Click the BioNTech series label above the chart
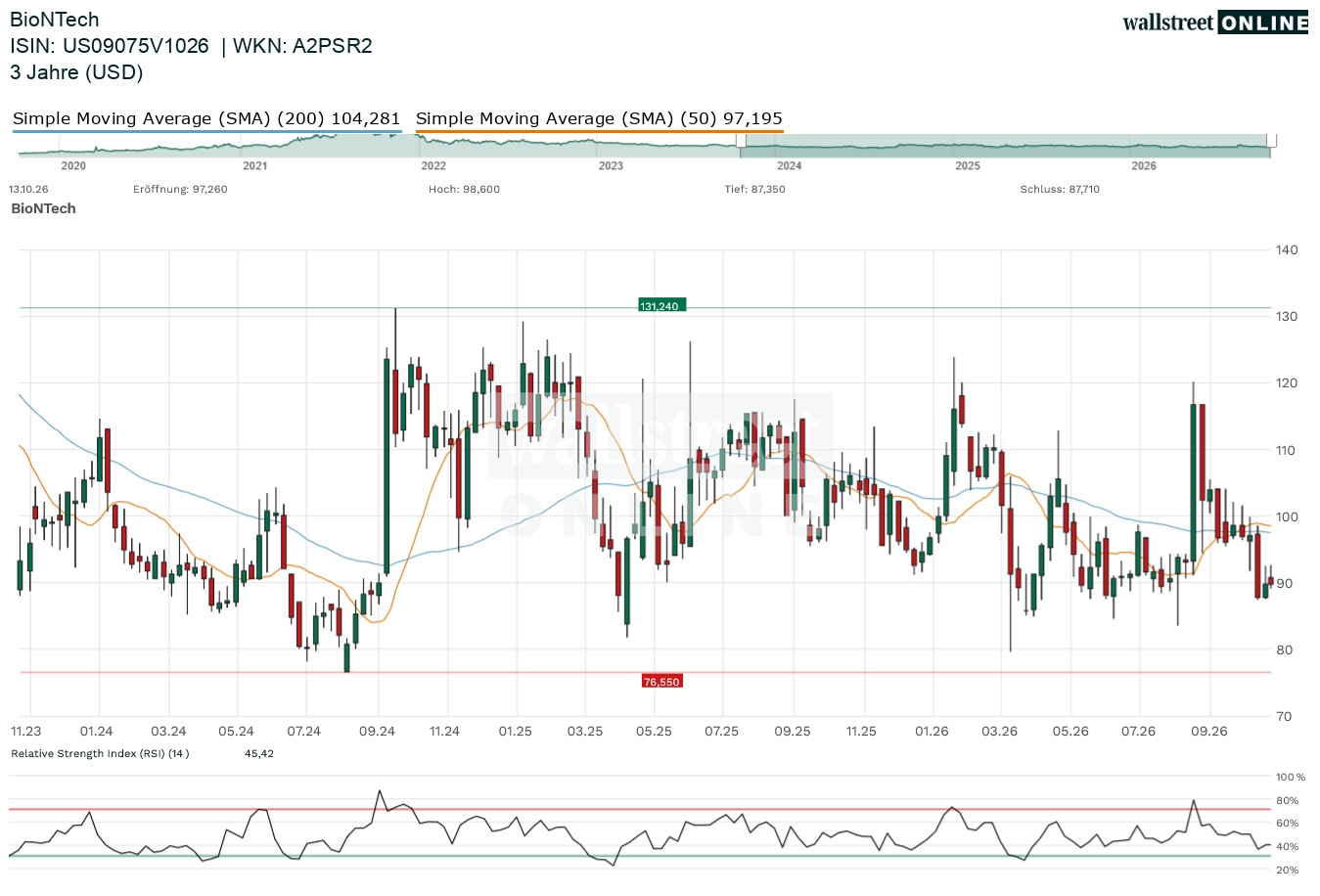The image size is (1320, 896). coord(43,208)
